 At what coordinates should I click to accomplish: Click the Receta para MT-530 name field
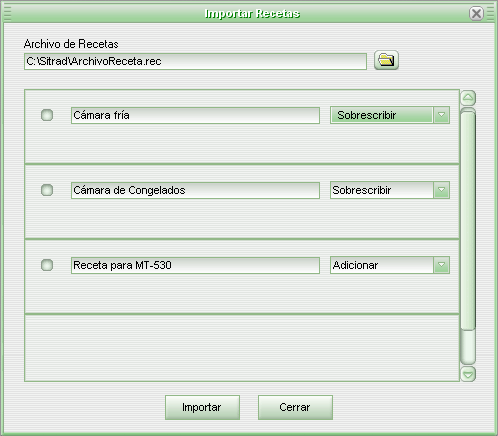tap(195, 265)
